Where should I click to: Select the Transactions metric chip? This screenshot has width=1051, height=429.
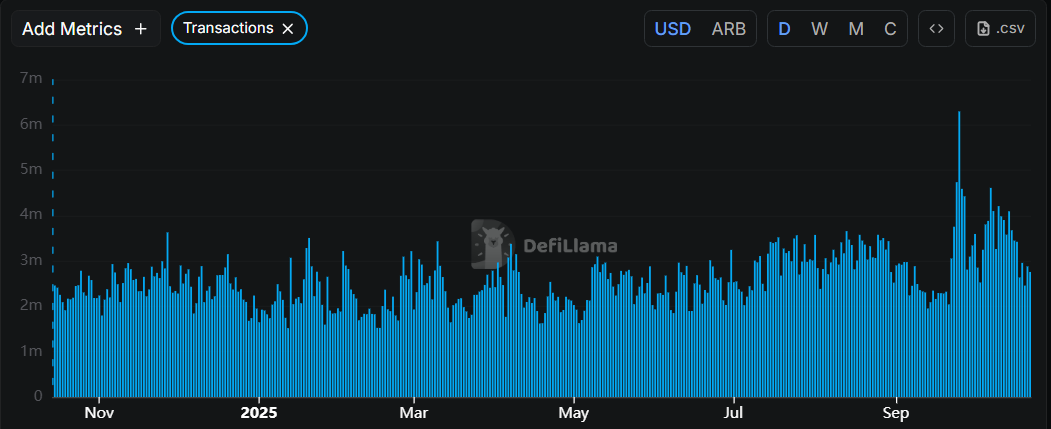[228, 28]
